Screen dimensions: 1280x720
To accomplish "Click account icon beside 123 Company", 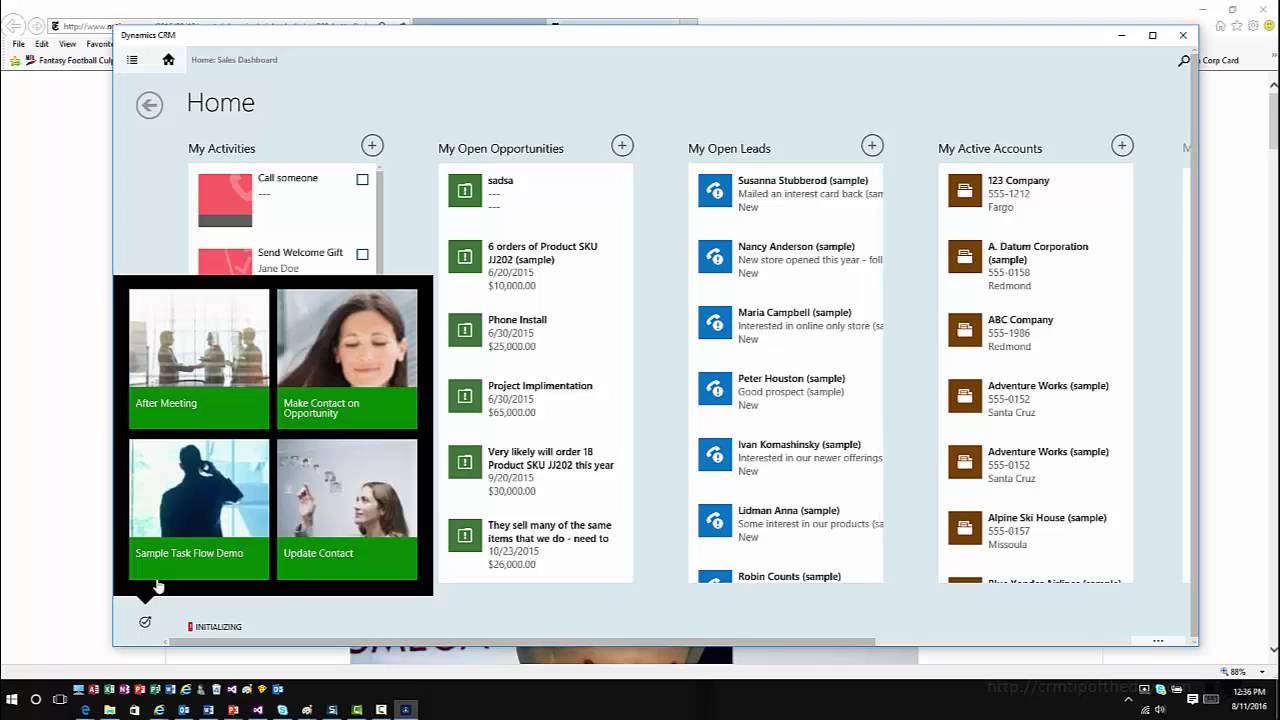I will 965,190.
